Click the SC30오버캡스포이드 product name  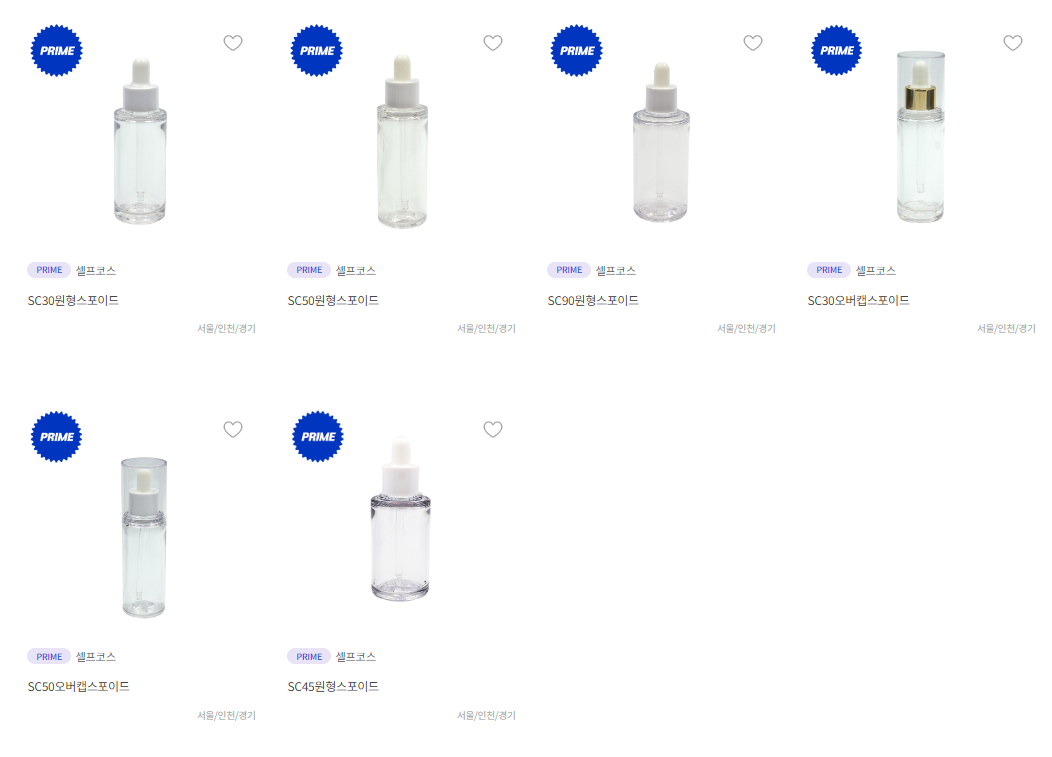[x=858, y=301]
